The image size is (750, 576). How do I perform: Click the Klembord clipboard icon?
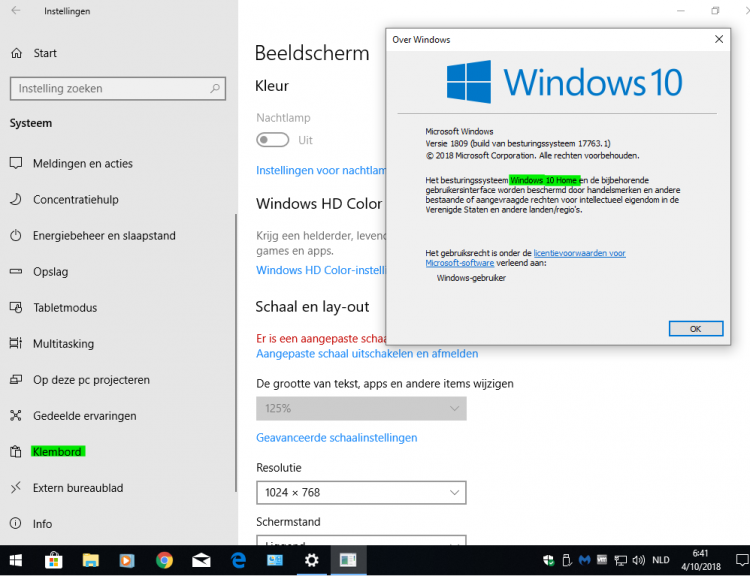click(x=15, y=451)
